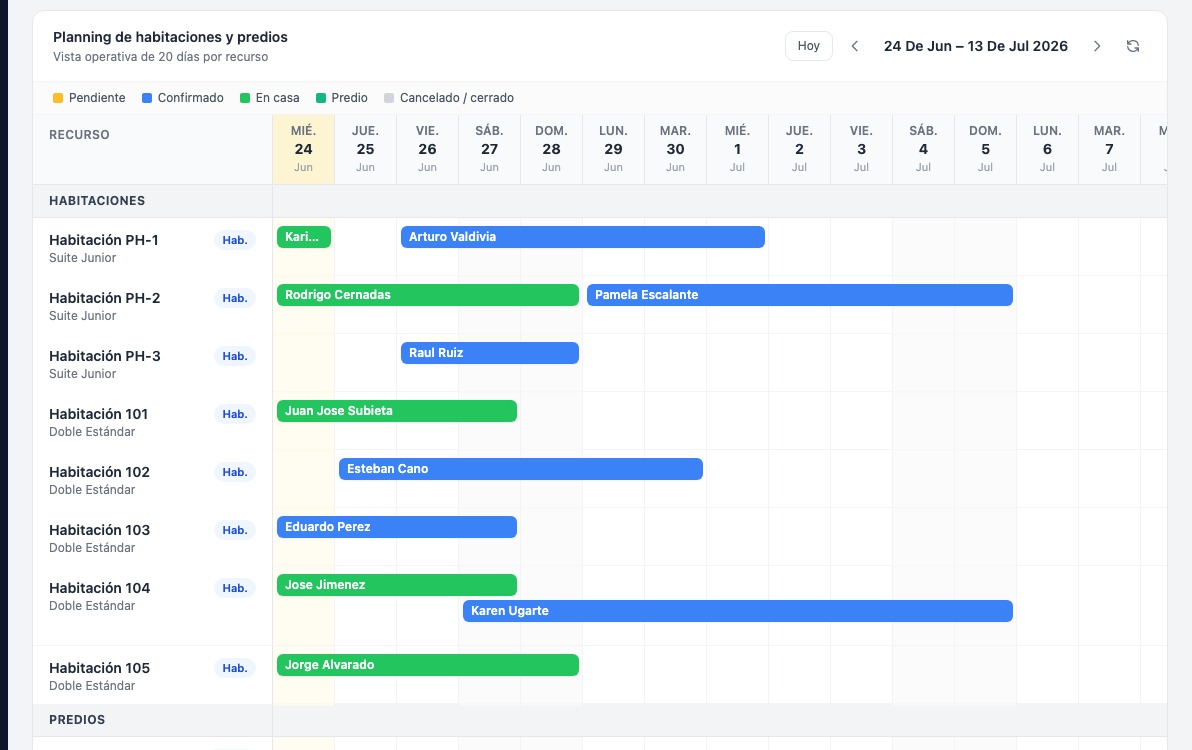The height and width of the screenshot is (750, 1192).
Task: Open Arturo Valdivia reservation bar
Action: click(582, 237)
